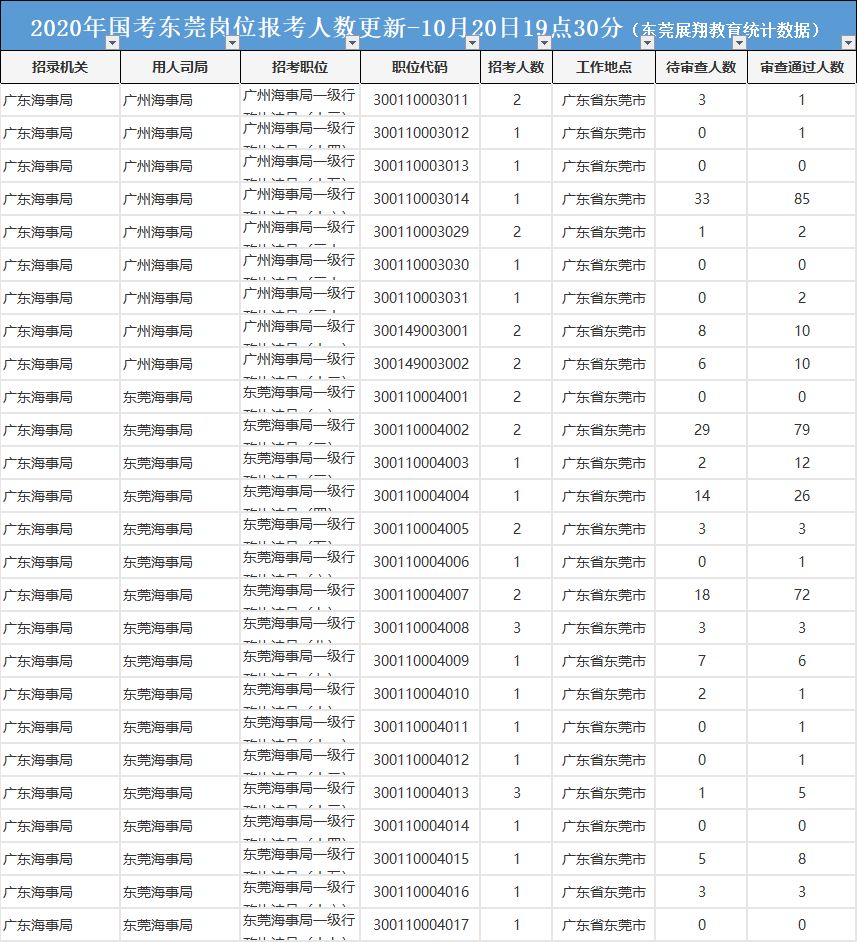This screenshot has width=857, height=942.
Task: Select position code 300110003011
Action: tap(420, 100)
